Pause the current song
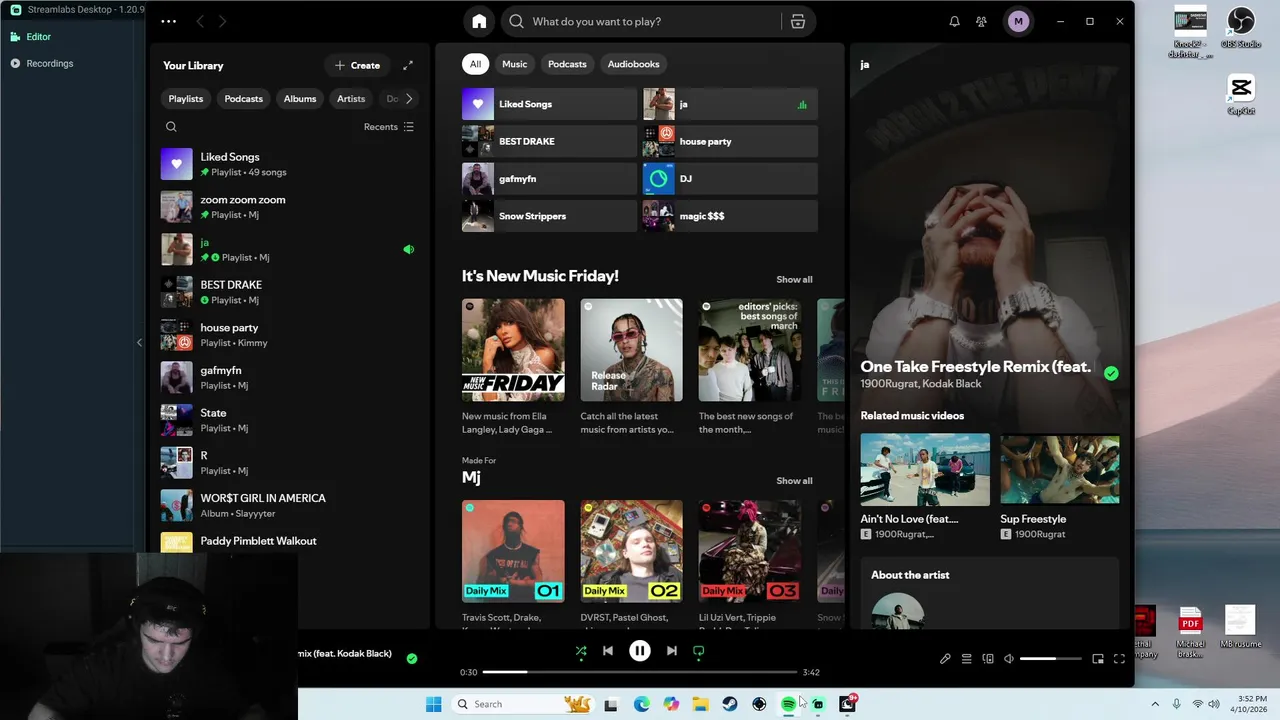The width and height of the screenshot is (1280, 720). (x=640, y=651)
